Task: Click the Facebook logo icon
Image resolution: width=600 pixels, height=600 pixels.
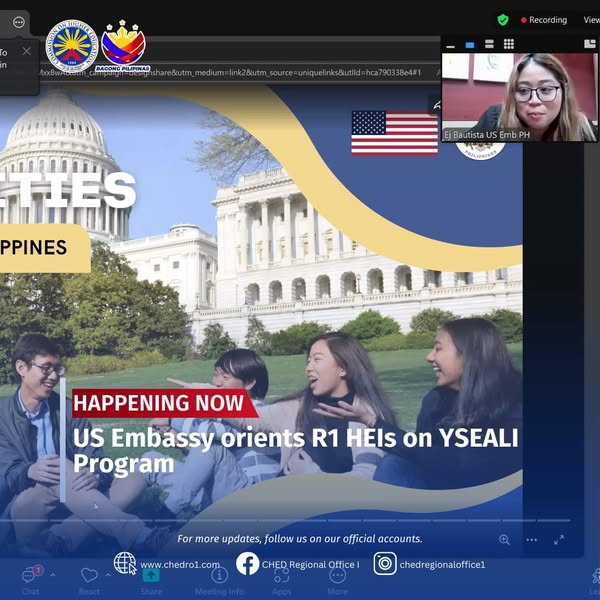Action: click(x=247, y=563)
